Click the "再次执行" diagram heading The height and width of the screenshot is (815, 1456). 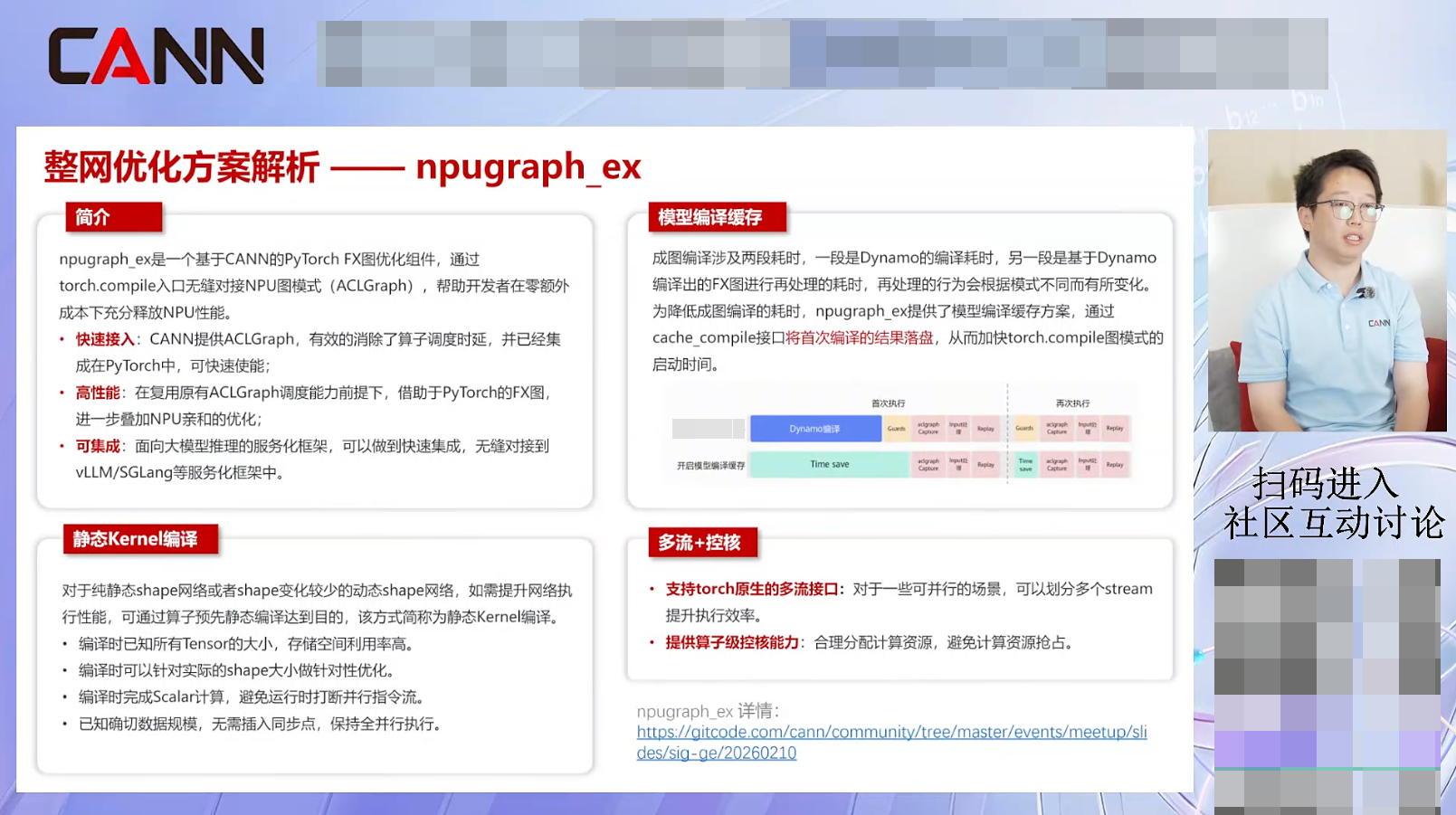[1072, 403]
